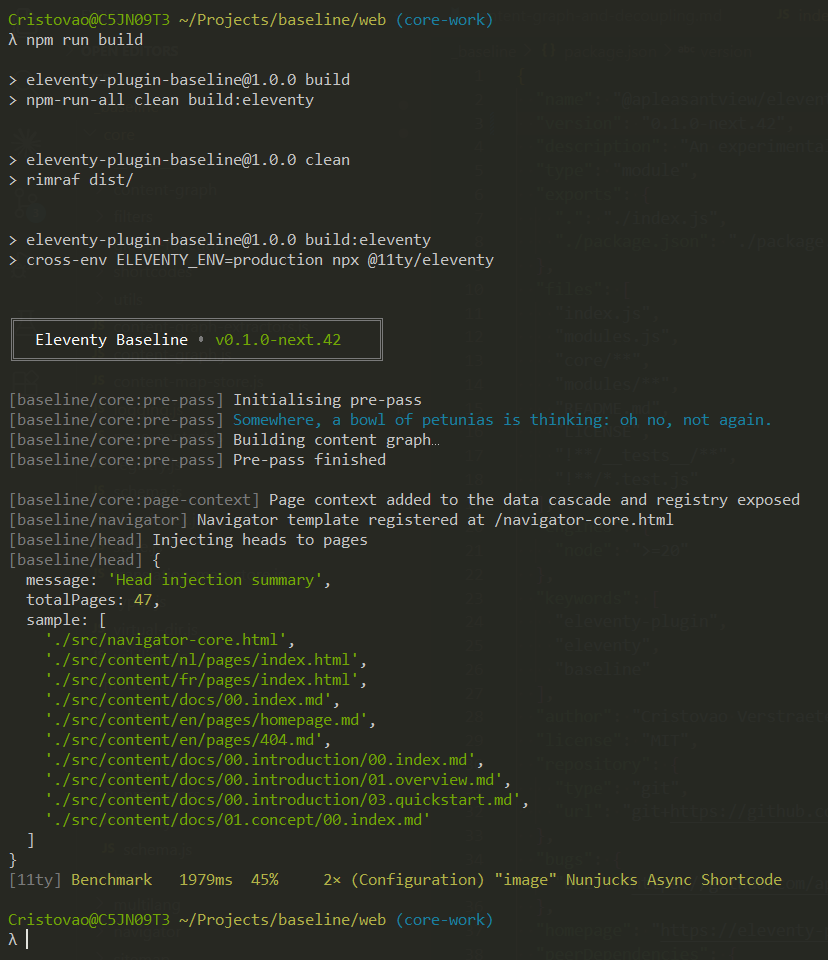Click the 'sample: [' line

(x=66, y=620)
